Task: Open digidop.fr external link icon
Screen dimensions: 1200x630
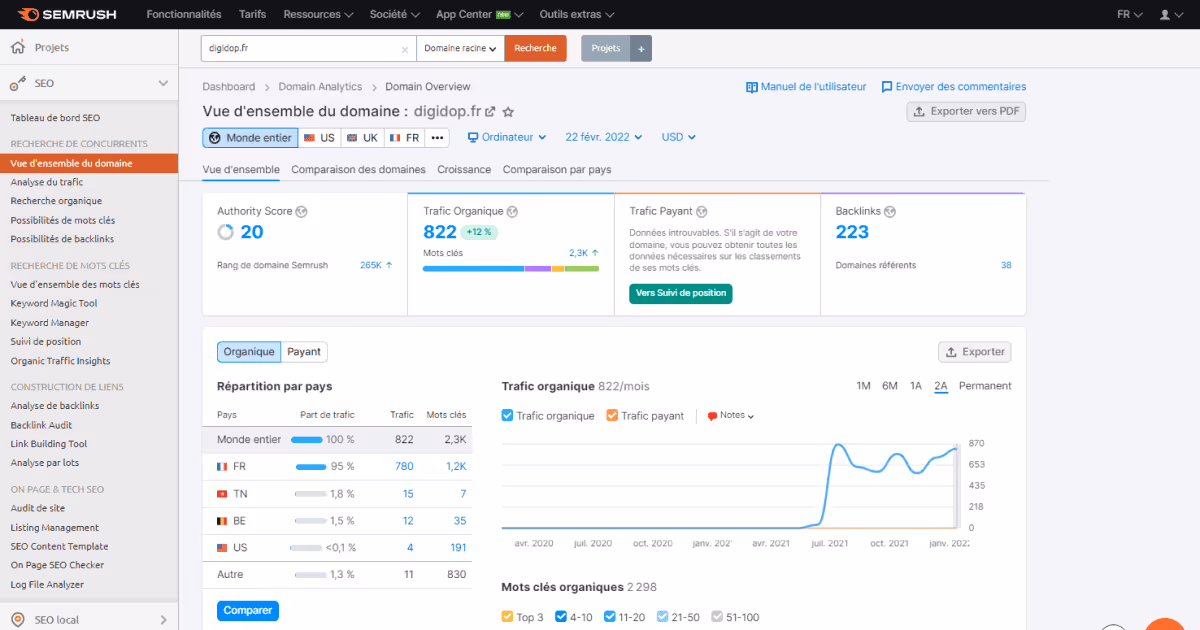Action: click(x=490, y=112)
